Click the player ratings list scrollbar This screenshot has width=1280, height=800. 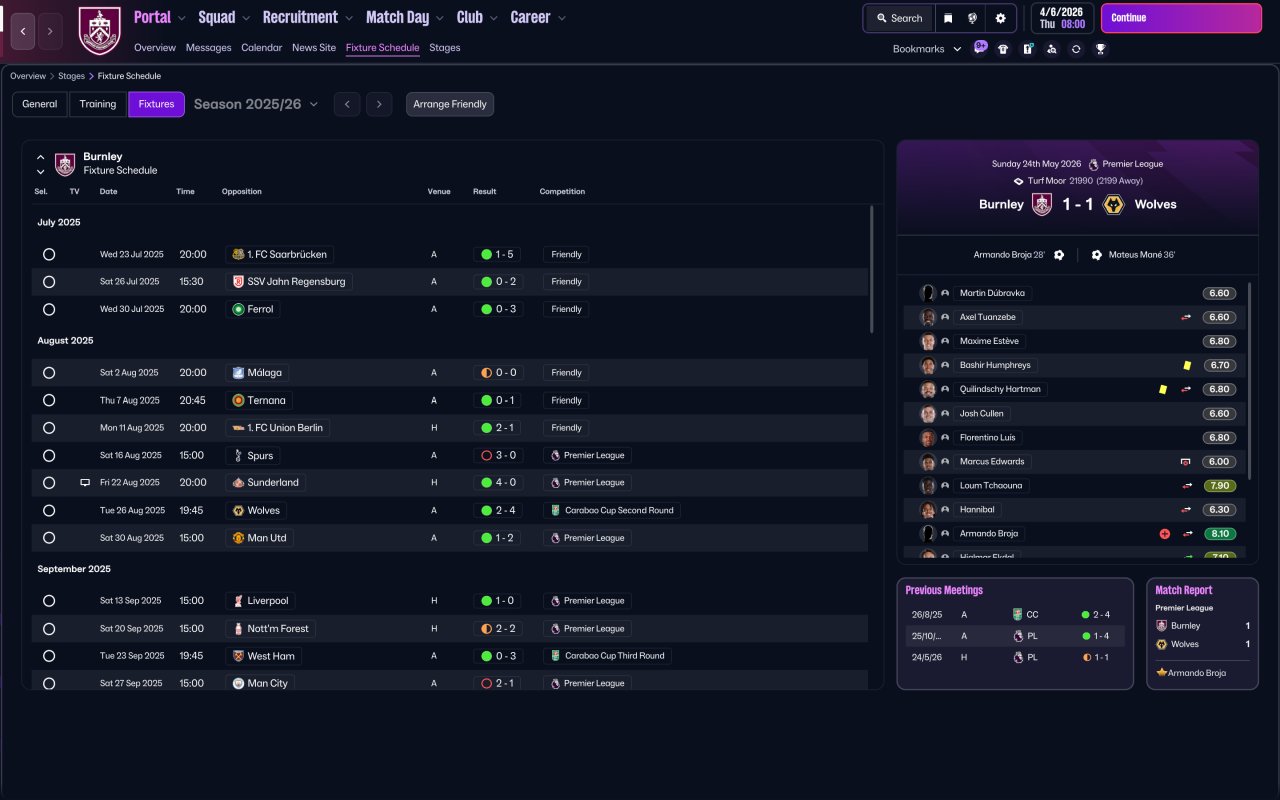click(x=1250, y=380)
